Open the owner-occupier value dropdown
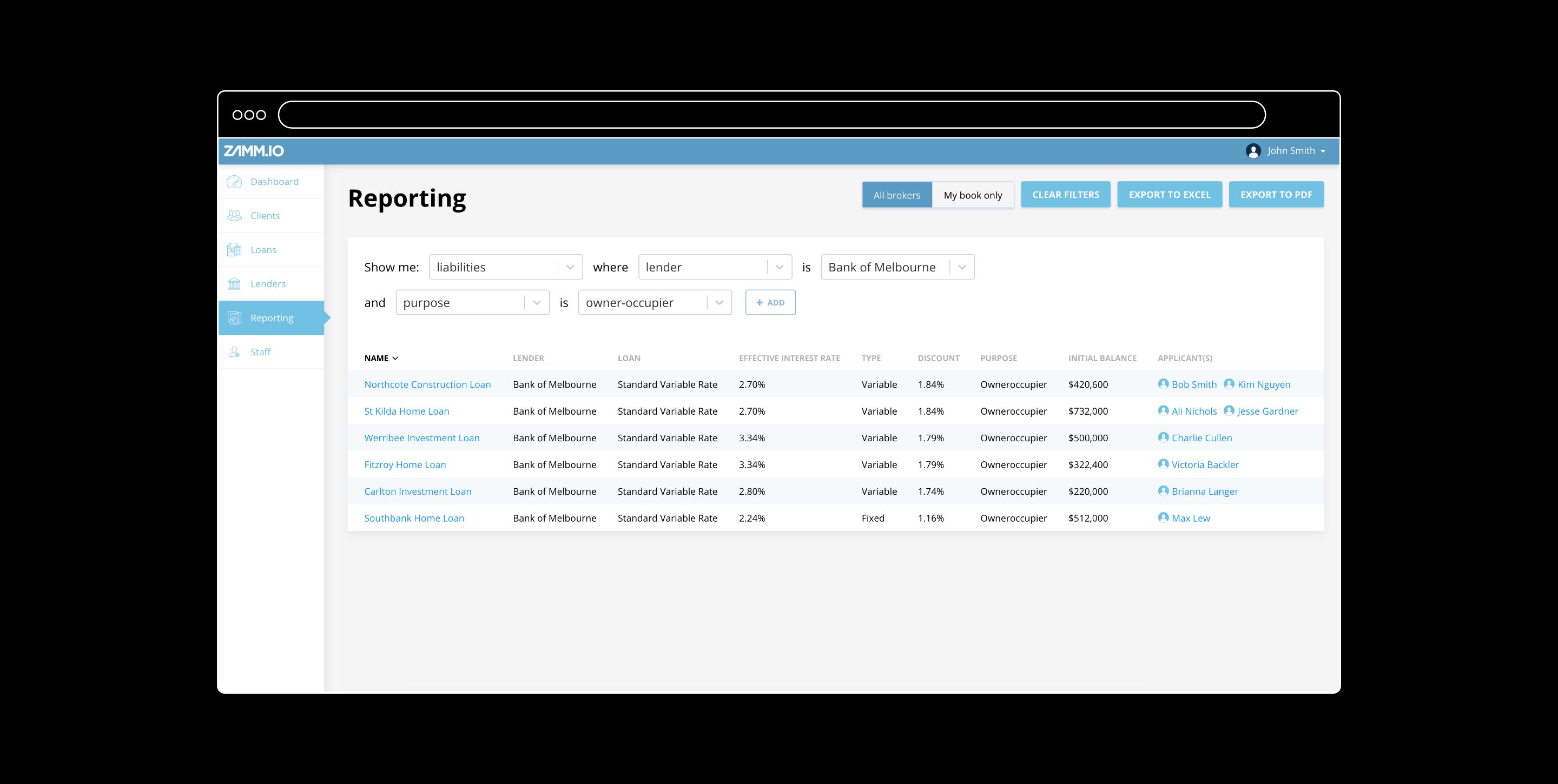 [x=655, y=302]
